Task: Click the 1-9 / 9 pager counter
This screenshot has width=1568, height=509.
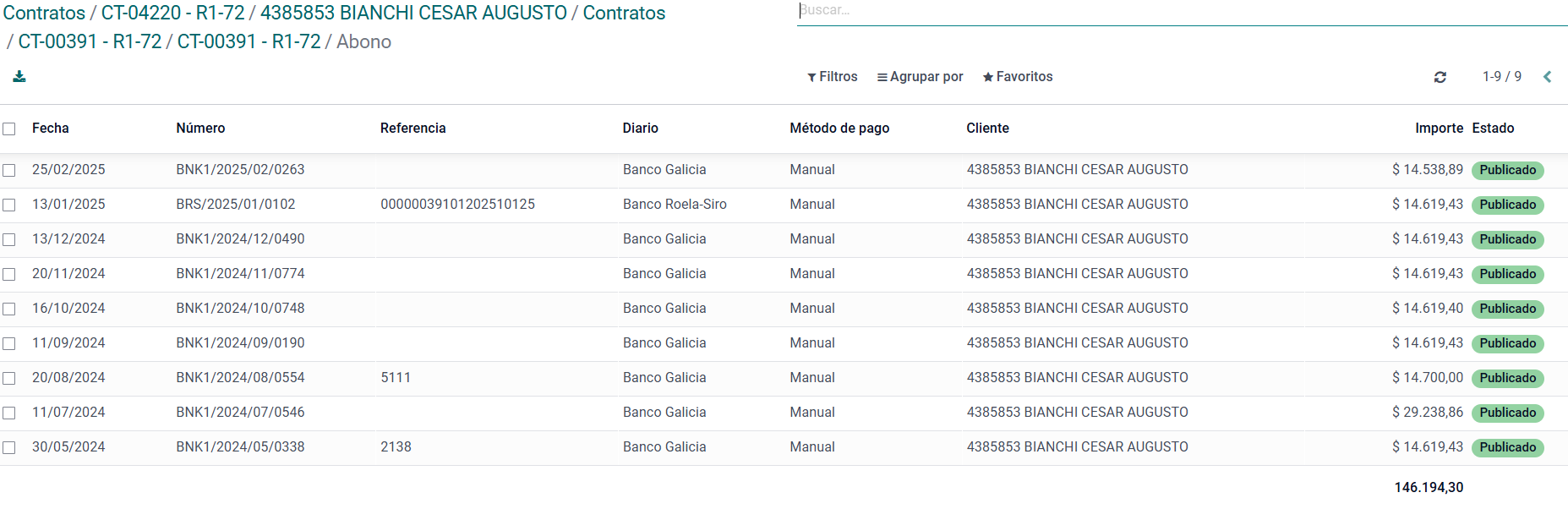Action: (1501, 77)
